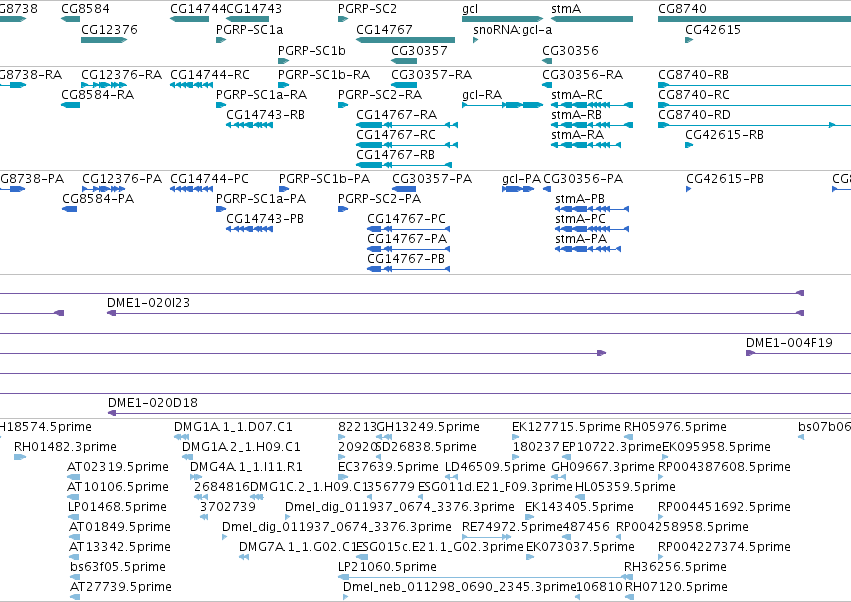
Task: Open the snoRNA:gcl-a feature label
Action: click(512, 29)
